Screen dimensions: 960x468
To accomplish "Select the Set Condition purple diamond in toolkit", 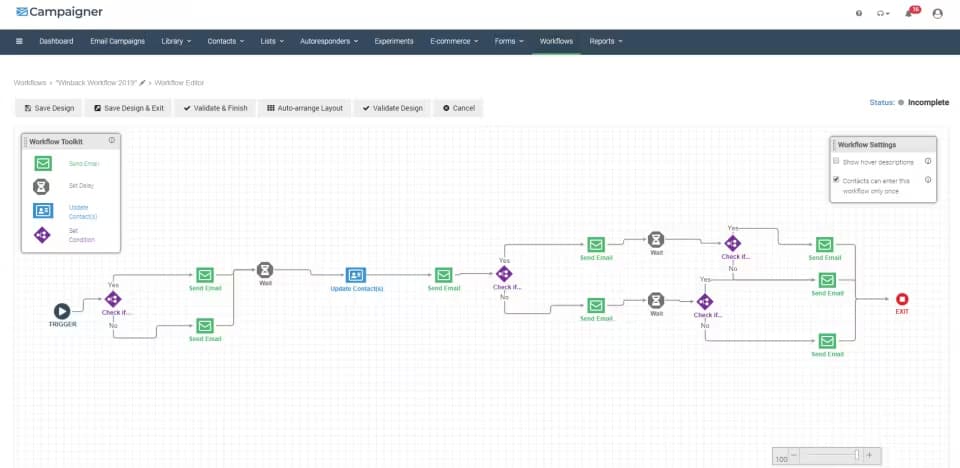I will coord(42,235).
